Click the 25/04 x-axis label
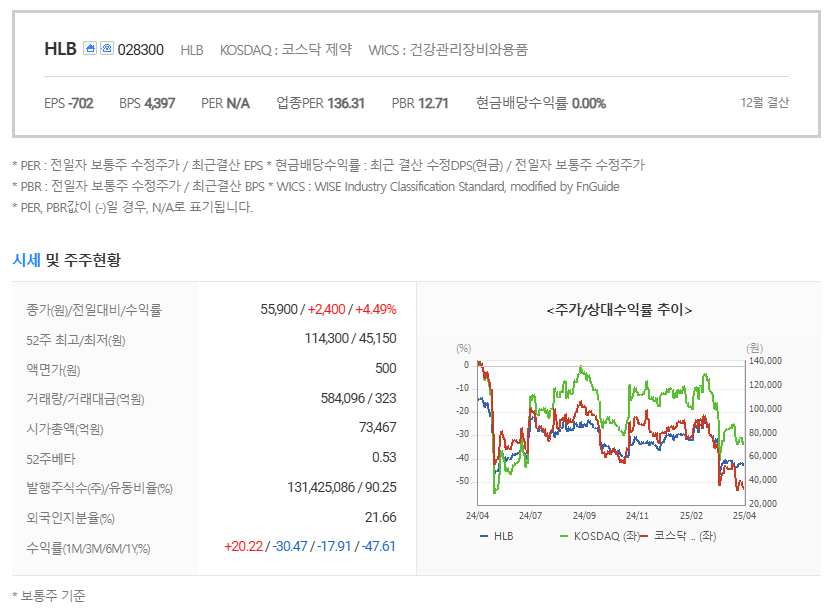 (744, 515)
